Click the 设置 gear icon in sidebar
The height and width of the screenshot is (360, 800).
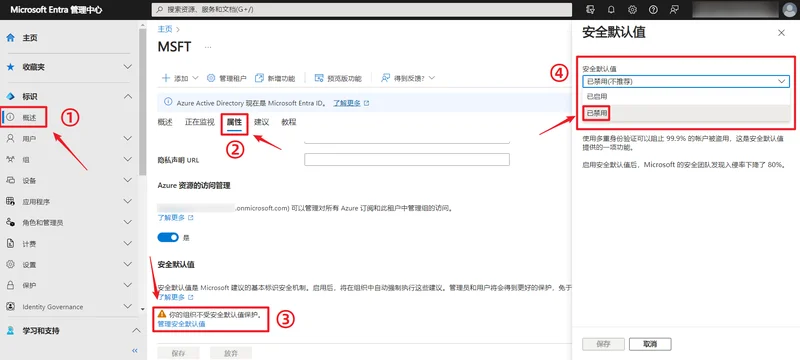click(x=10, y=265)
